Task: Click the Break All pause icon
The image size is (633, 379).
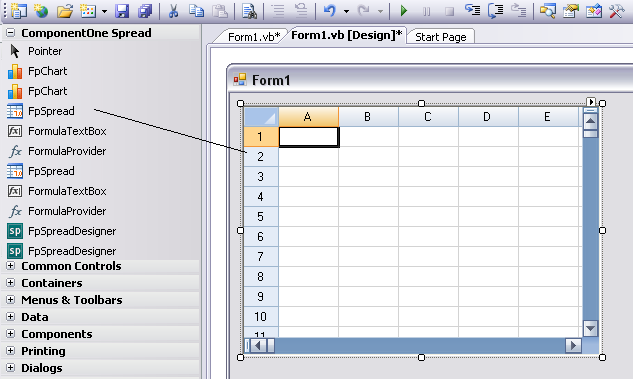Action: pyautogui.click(x=426, y=11)
